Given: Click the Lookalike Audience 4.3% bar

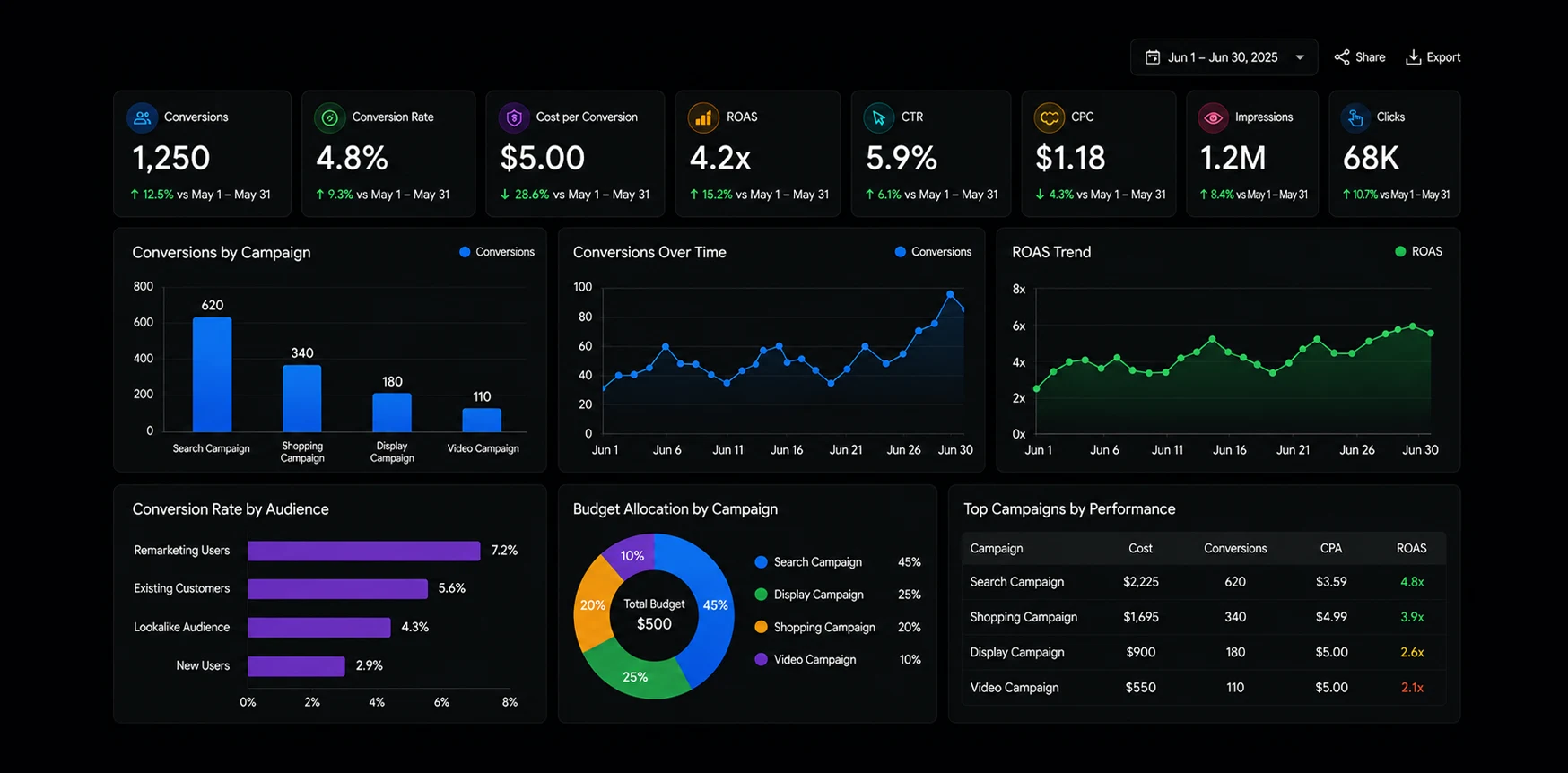Looking at the screenshot, I should pyautogui.click(x=319, y=628).
